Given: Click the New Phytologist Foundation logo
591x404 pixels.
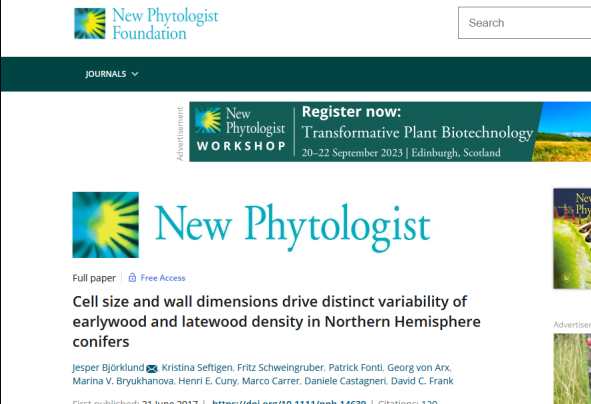Looking at the screenshot, I should [146, 23].
